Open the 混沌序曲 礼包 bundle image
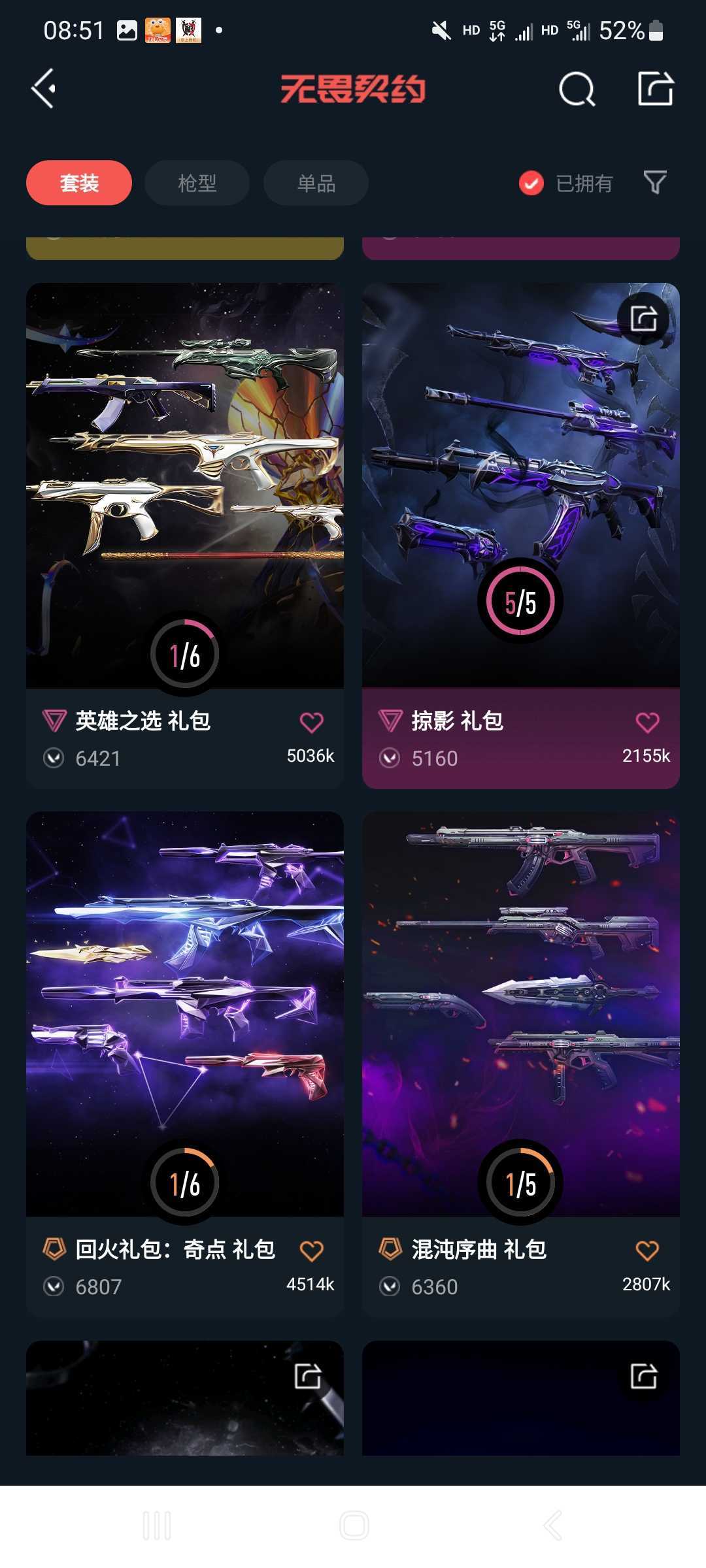This screenshot has height=1568, width=706. click(x=521, y=1014)
